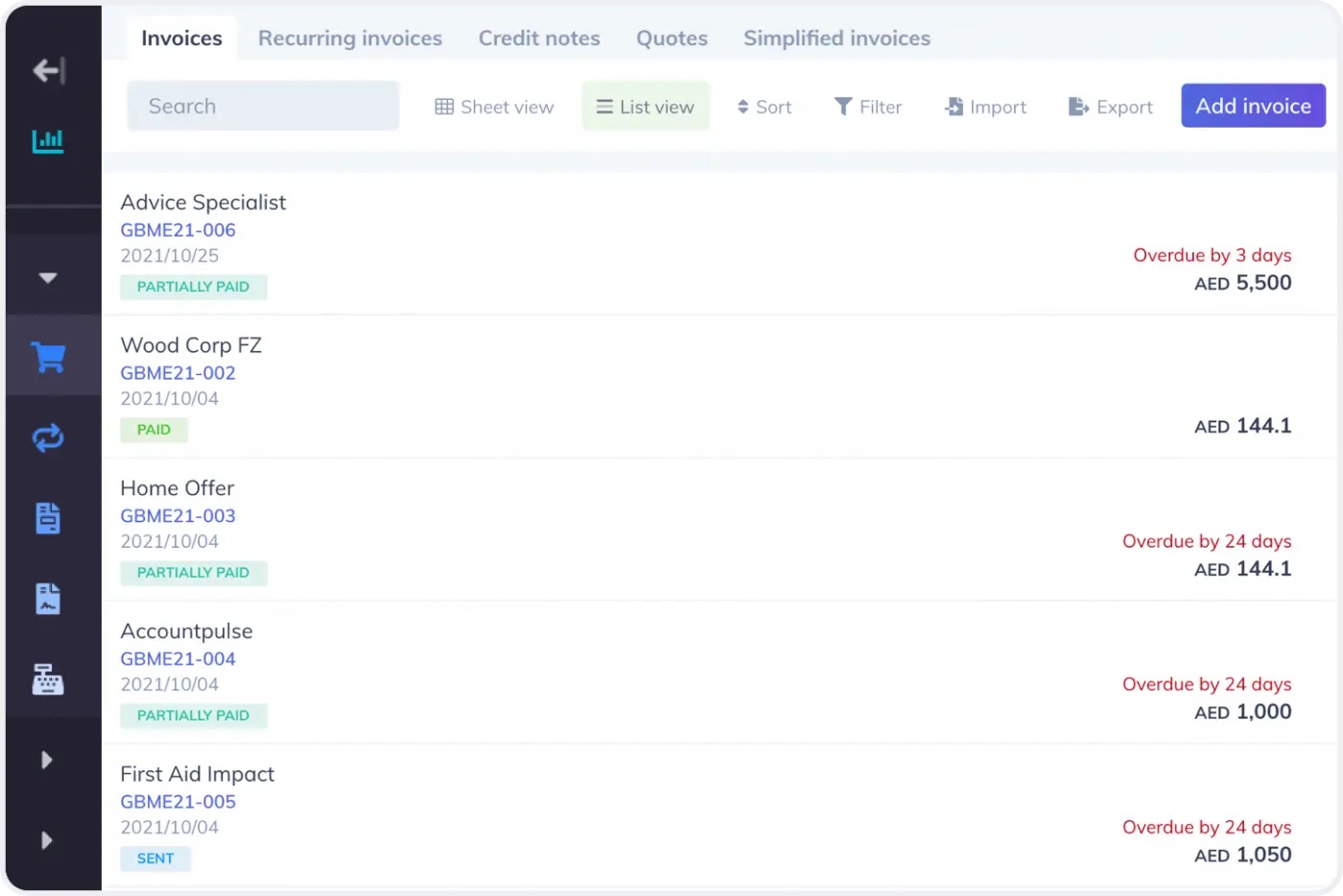Switch to Sheet view
This screenshot has height=896, width=1343.
click(494, 106)
